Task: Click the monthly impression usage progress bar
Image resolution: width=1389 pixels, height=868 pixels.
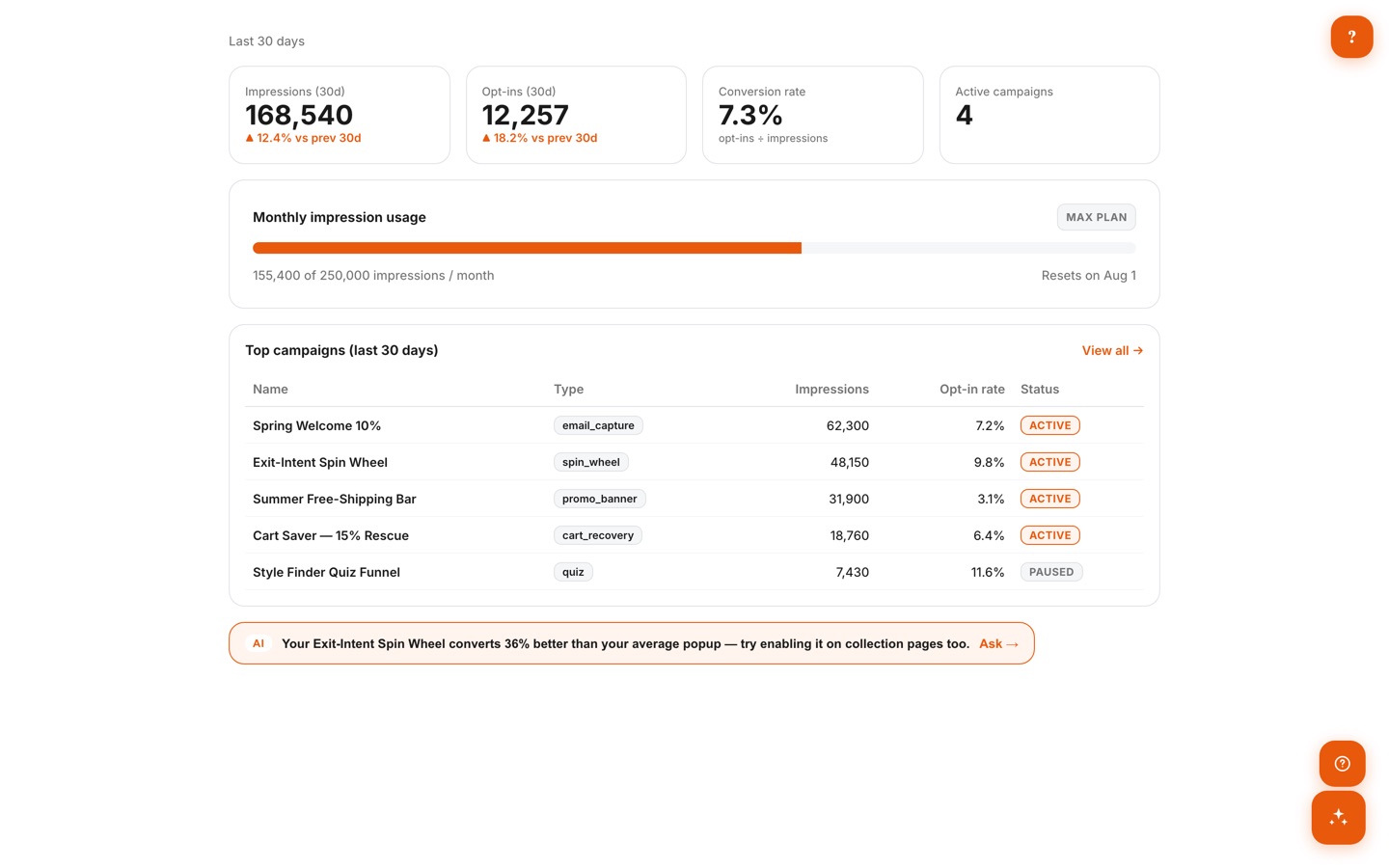Action: tap(694, 248)
